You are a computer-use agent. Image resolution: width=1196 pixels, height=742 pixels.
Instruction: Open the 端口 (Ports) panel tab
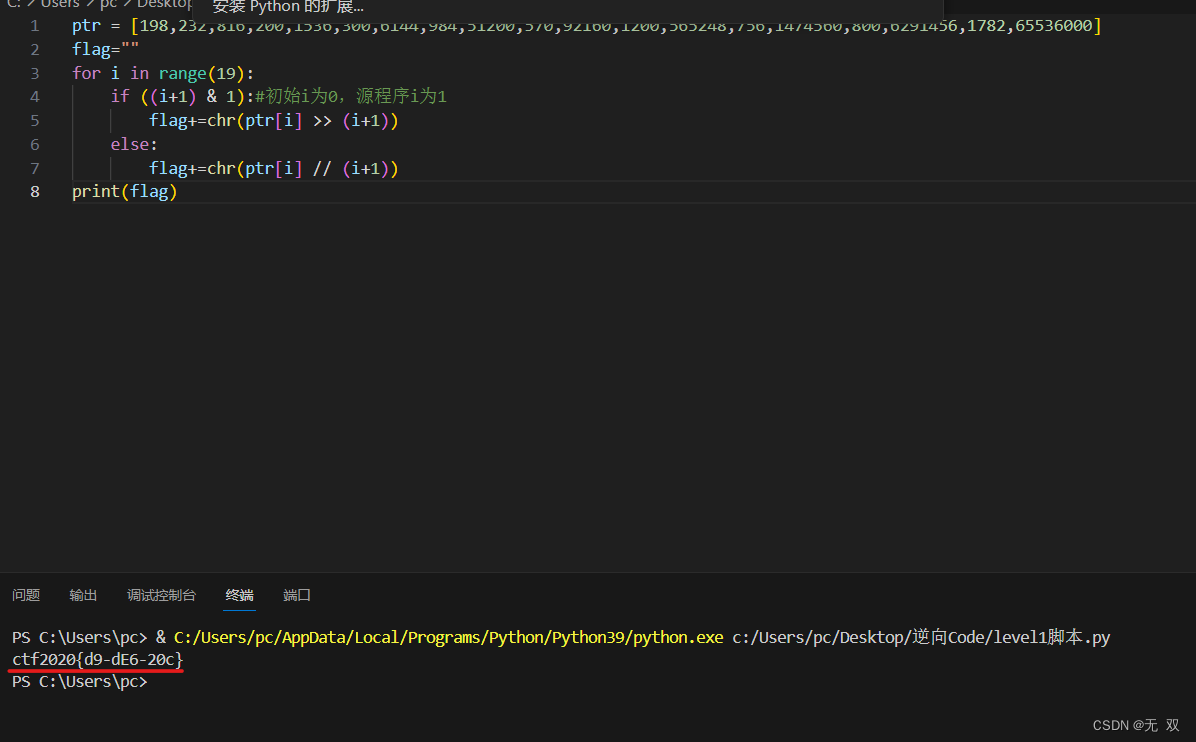296,595
